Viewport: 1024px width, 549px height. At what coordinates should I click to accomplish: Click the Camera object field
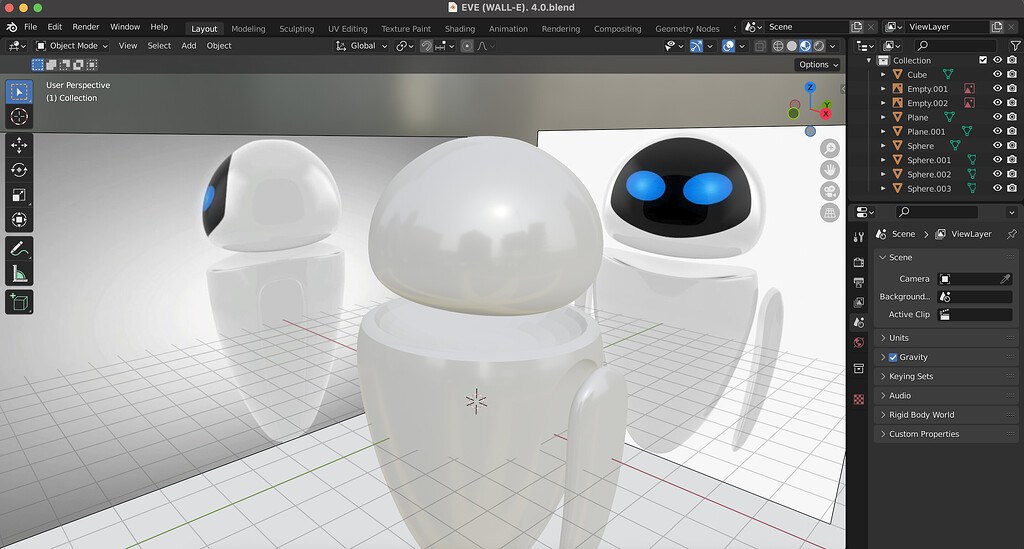coord(974,279)
